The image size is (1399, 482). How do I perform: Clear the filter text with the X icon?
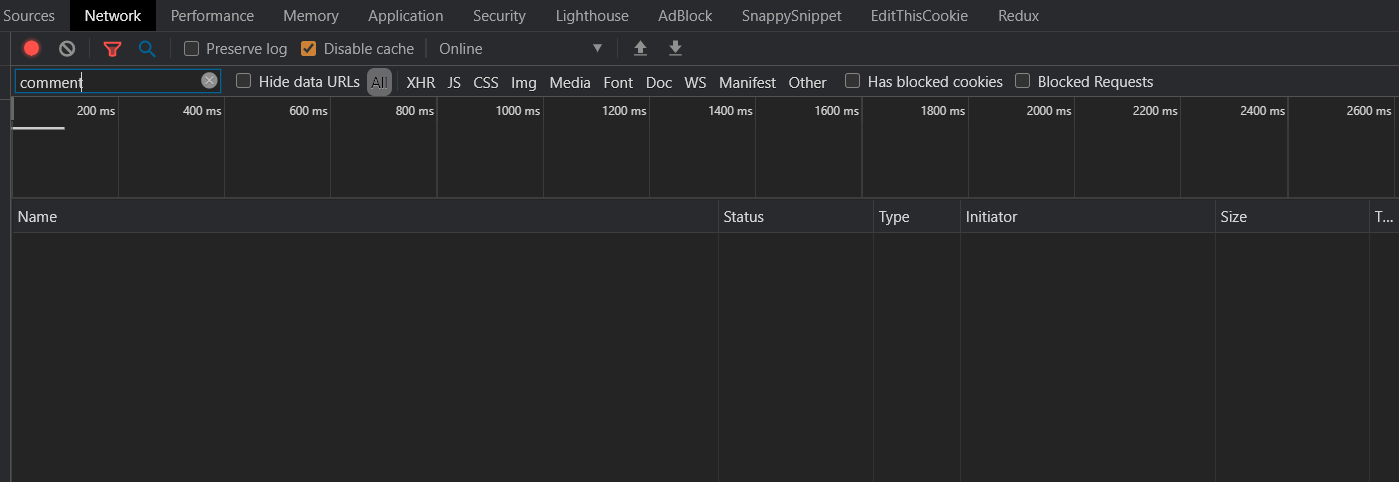tap(209, 81)
